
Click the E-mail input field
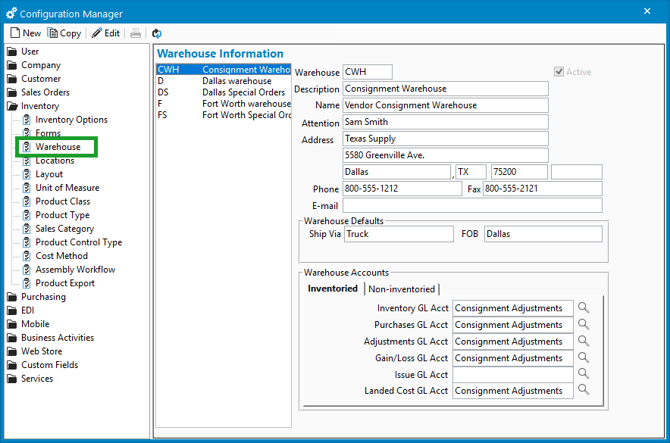pyautogui.click(x=472, y=205)
